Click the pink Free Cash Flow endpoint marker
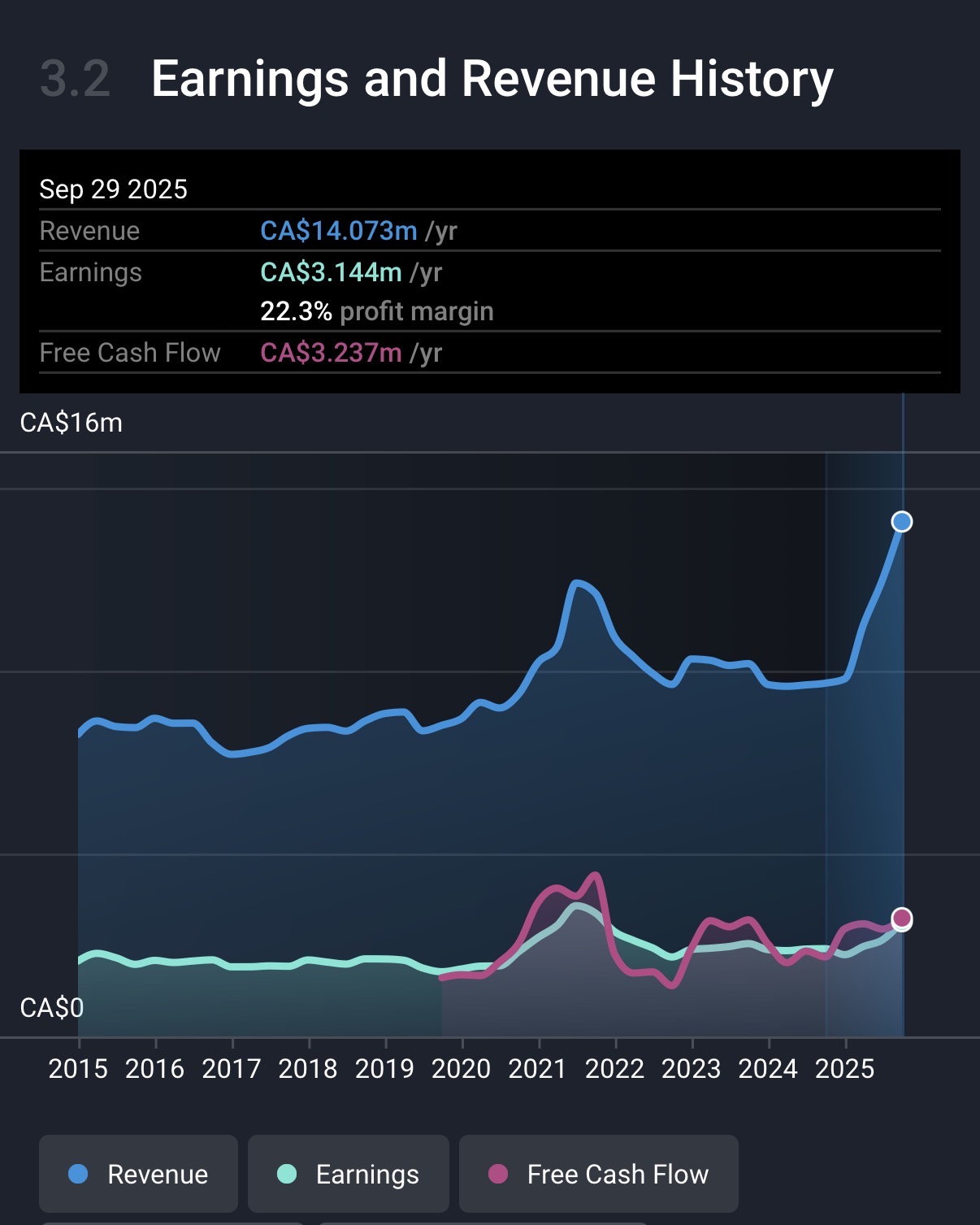 click(x=901, y=919)
